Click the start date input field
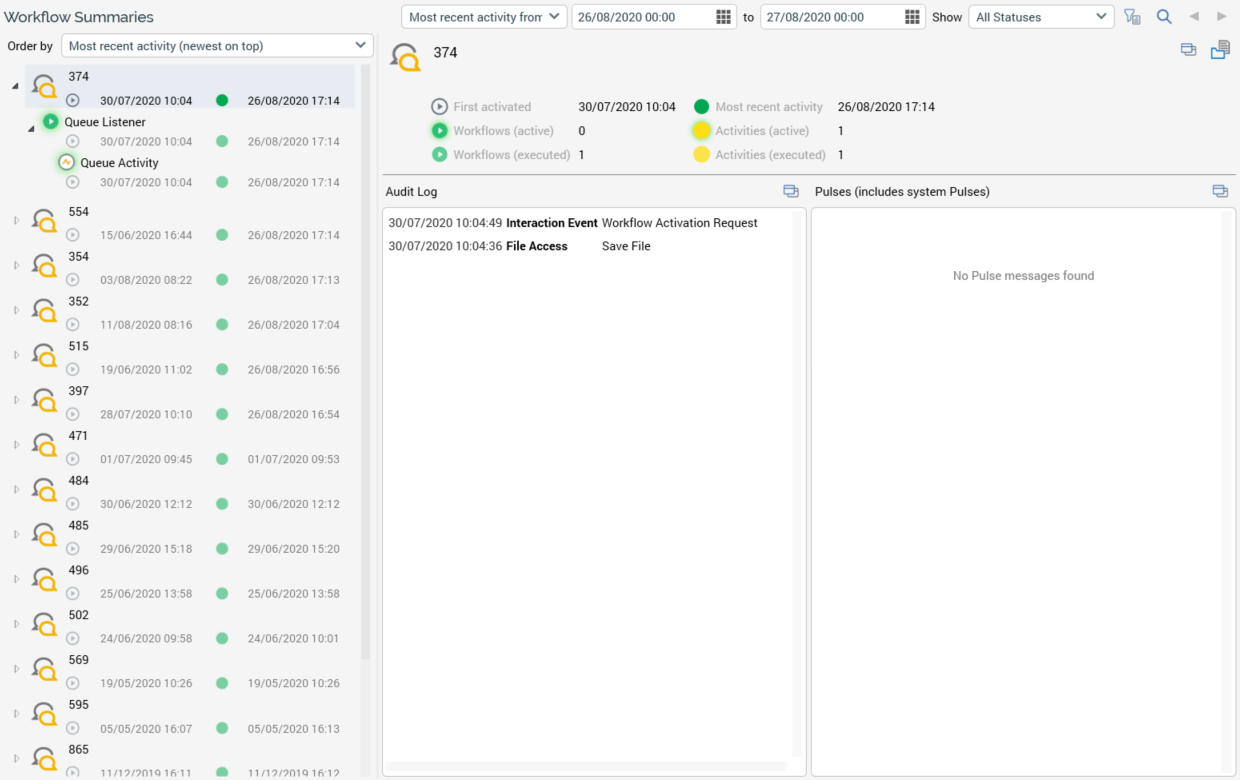The height and width of the screenshot is (780, 1240). pyautogui.click(x=640, y=17)
